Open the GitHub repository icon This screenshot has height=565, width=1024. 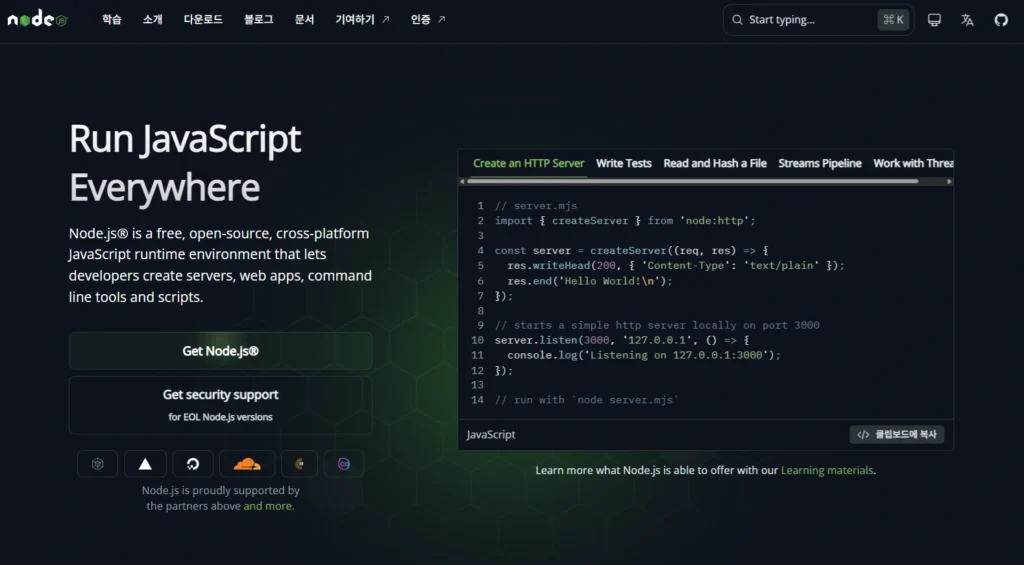point(1000,20)
